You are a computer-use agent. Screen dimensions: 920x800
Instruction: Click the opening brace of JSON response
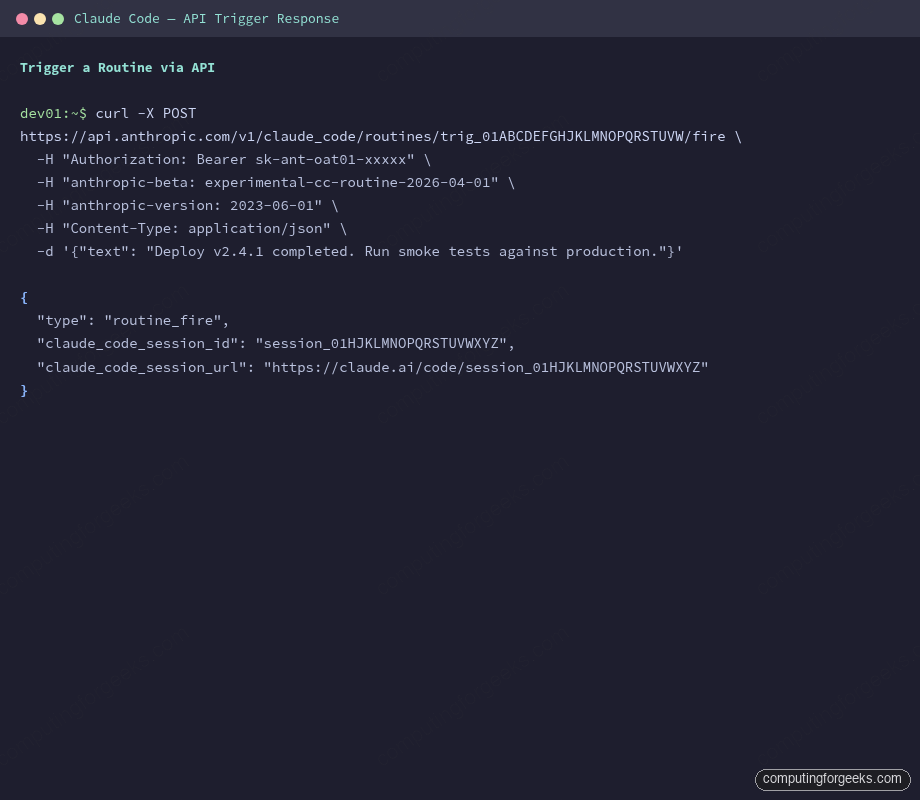(x=24, y=297)
